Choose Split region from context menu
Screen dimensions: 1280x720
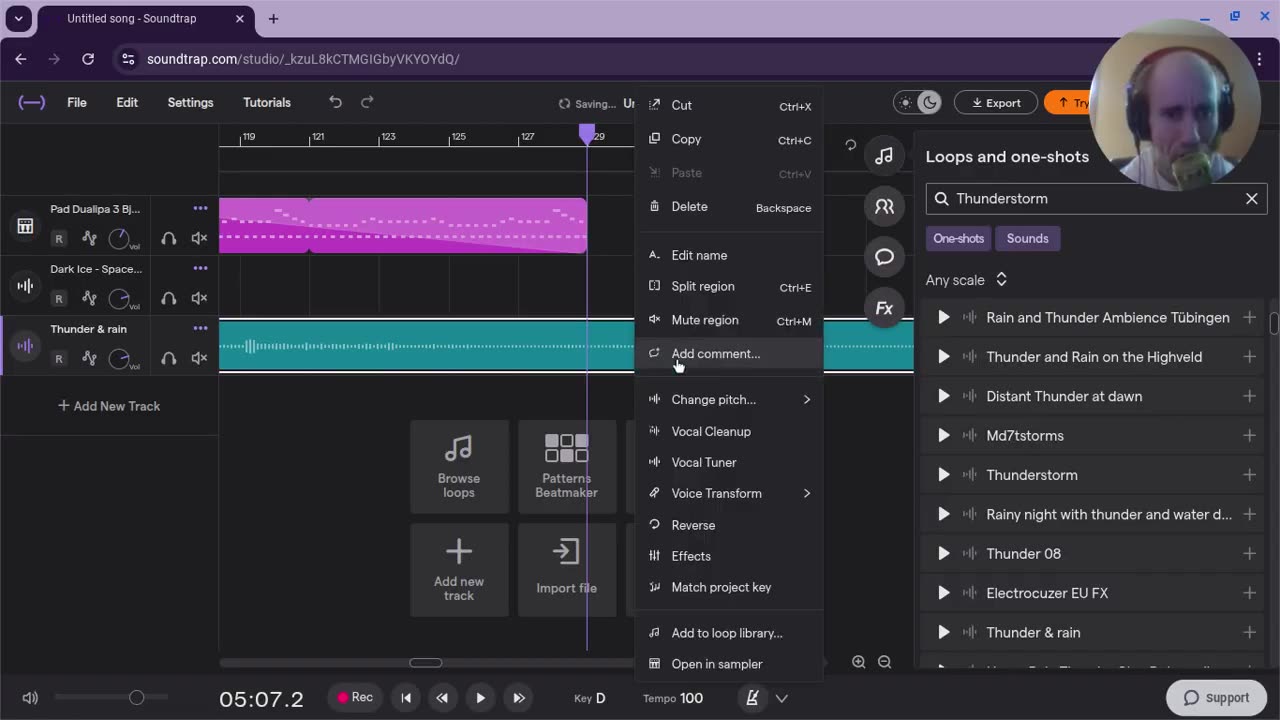[x=729, y=286]
